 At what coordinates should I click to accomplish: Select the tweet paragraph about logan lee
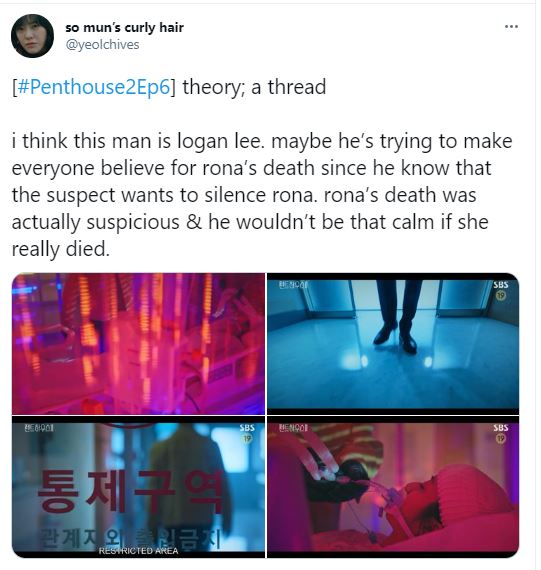pyautogui.click(x=262, y=195)
